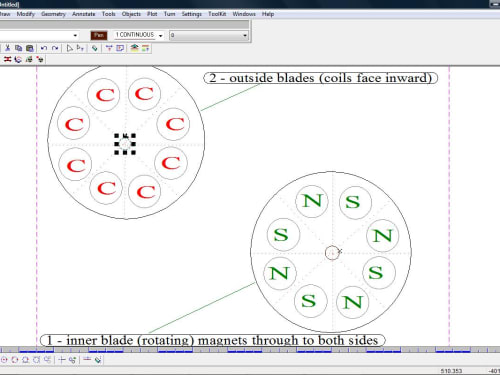
Task: Click the Paste icon in toolbar
Action: coord(30,48)
